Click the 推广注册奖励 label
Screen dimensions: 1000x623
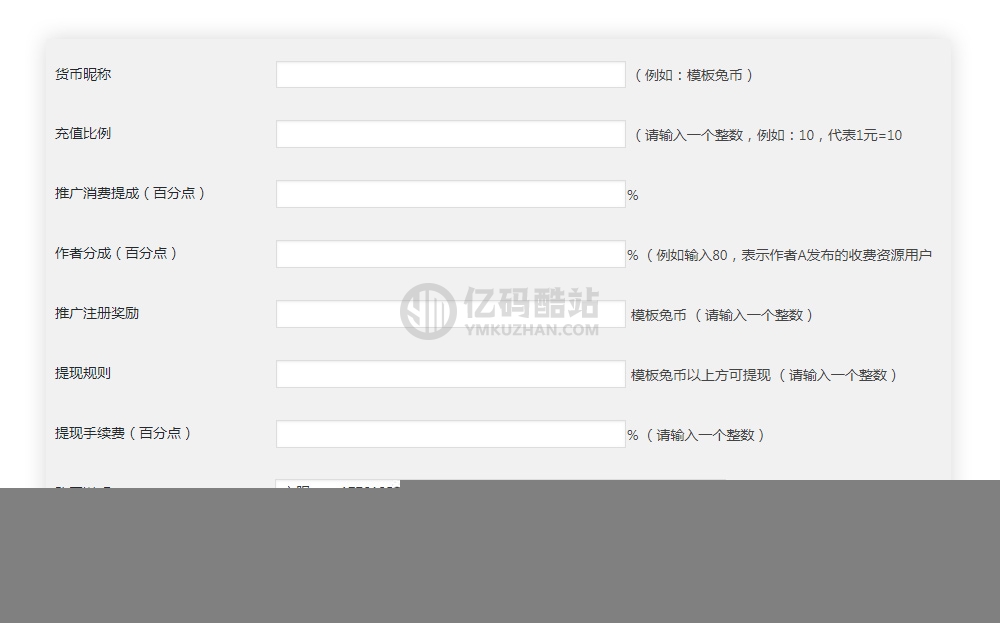pos(97,313)
